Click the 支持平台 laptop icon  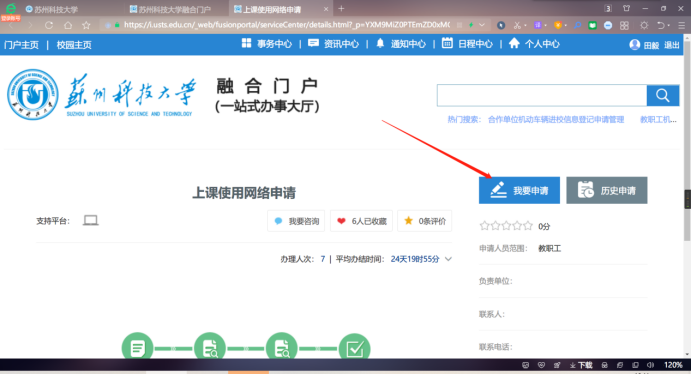click(x=90, y=220)
